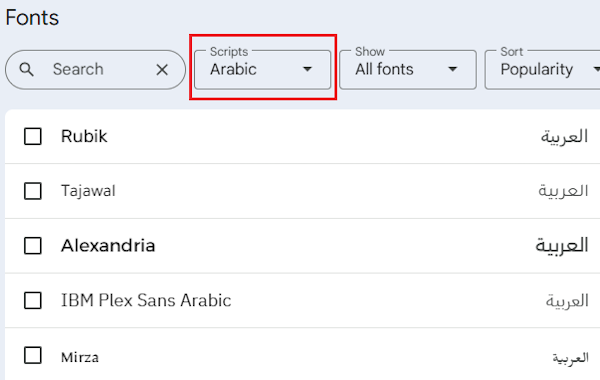
Task: Click the Arabic preview text in Alexandria row
Action: point(562,246)
